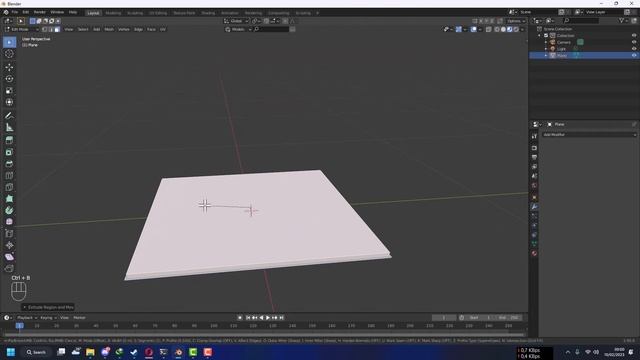Click the timeline playhead at frame 1
Image resolution: width=640 pixels, height=360 pixels.
coord(19,326)
